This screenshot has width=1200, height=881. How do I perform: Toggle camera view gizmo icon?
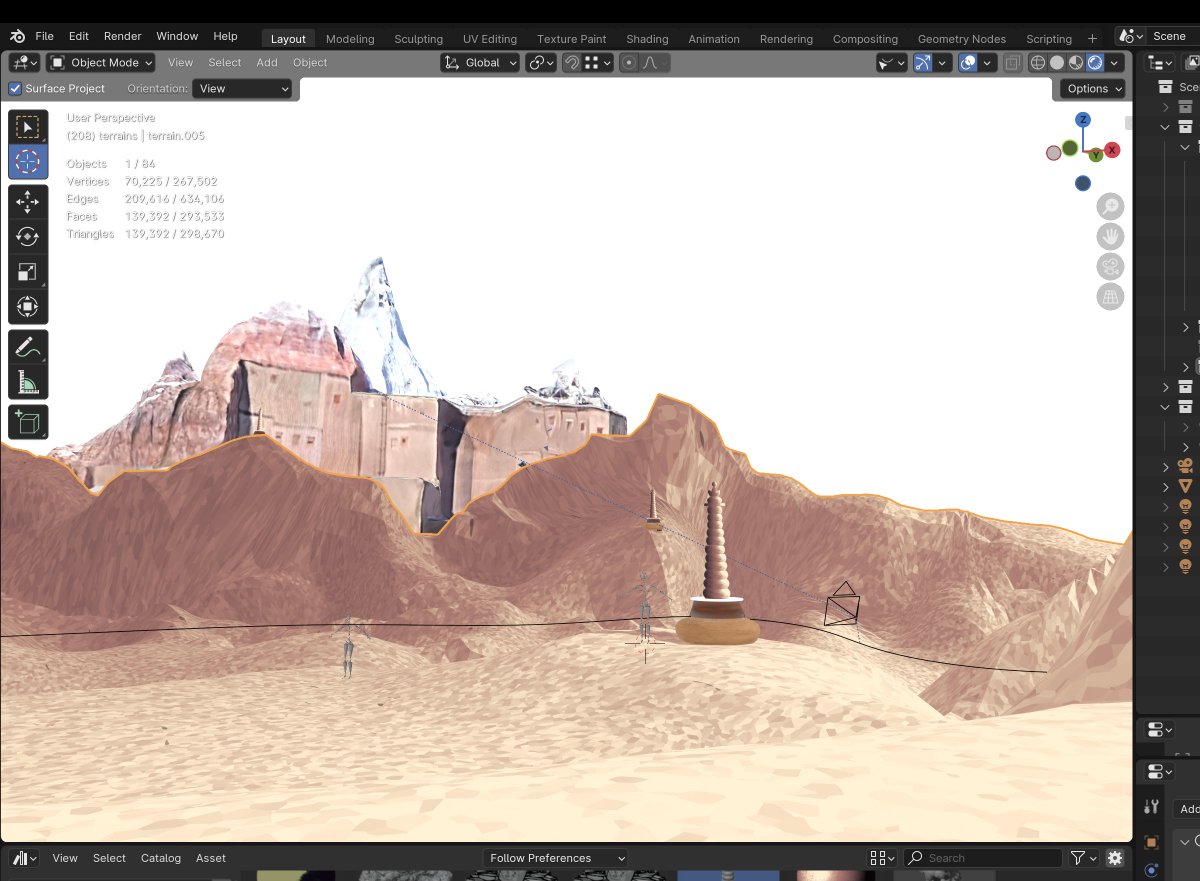pyautogui.click(x=1110, y=267)
